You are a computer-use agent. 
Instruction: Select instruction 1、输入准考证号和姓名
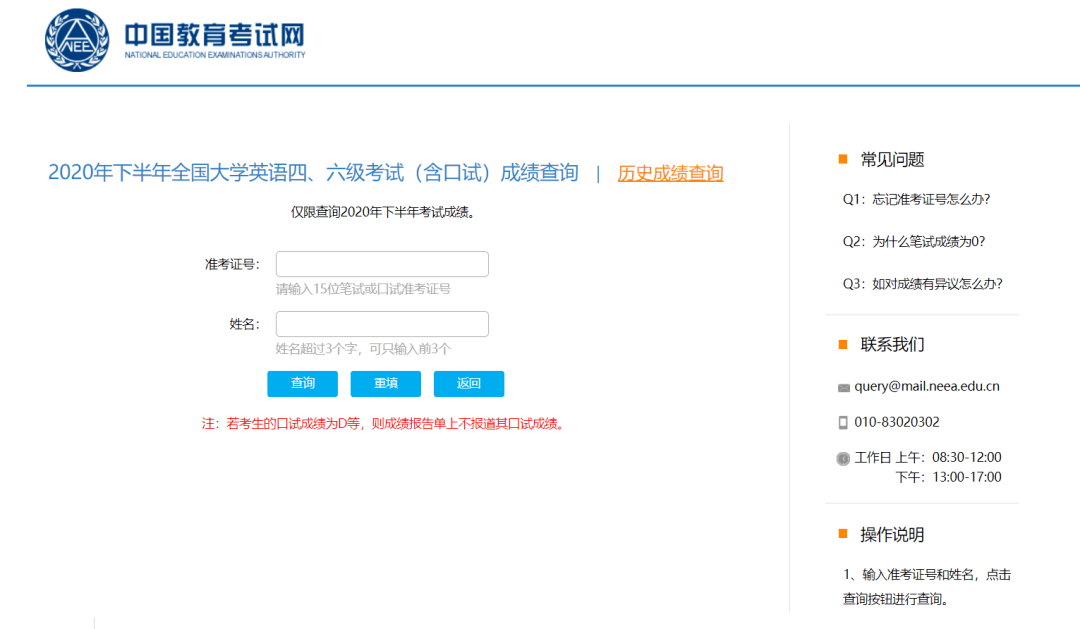point(927,586)
